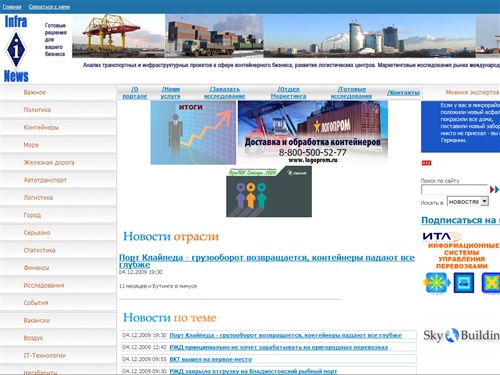Open the 'Итоги' chart banner
500x375 pixels.
193,133
